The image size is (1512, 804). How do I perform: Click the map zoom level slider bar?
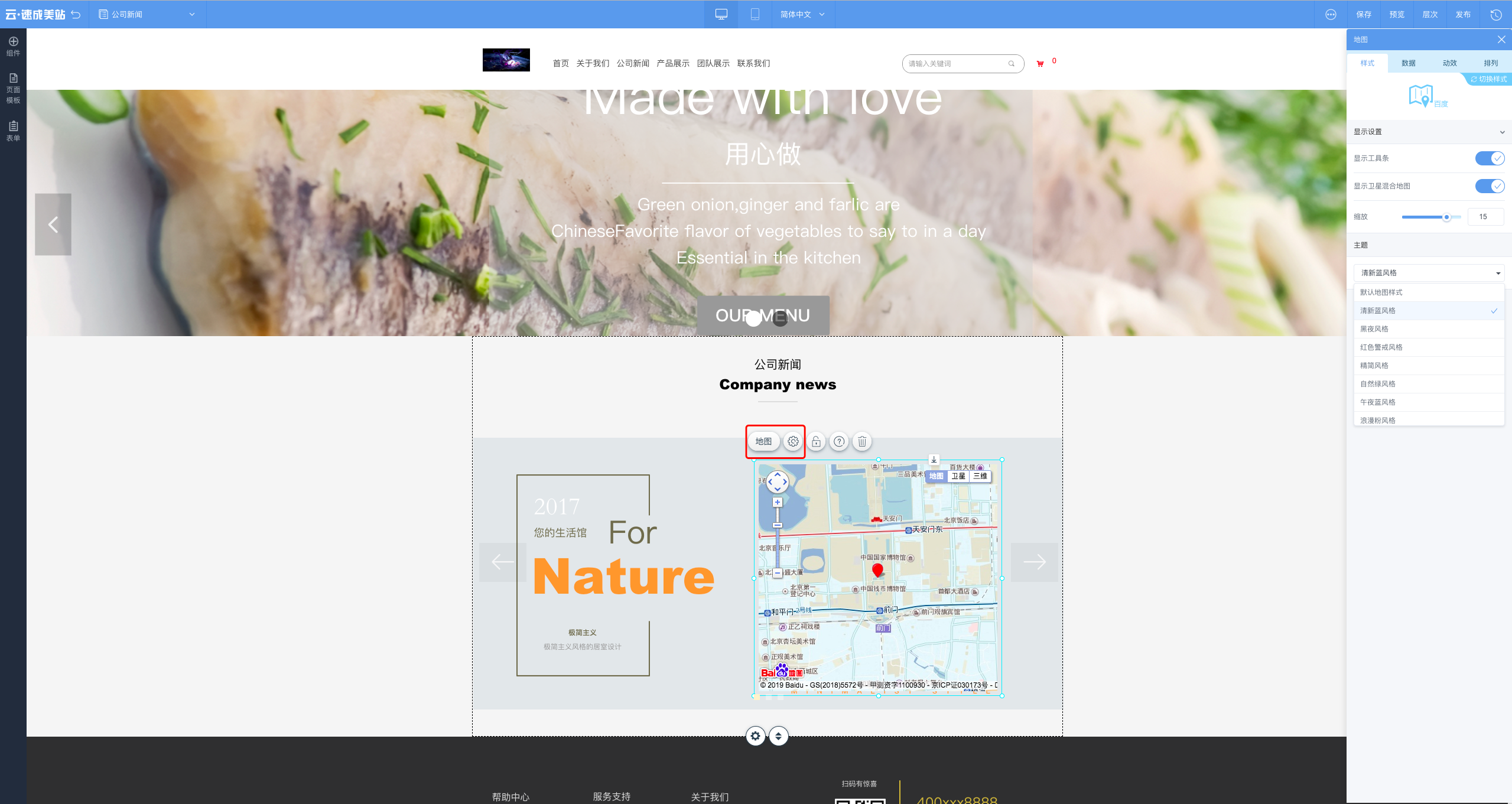click(778, 537)
